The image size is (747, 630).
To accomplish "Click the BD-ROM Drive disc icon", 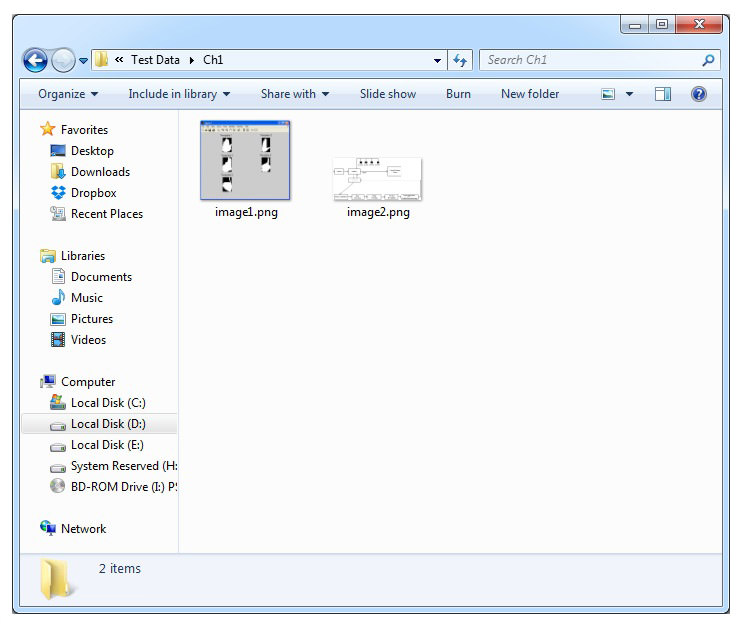I will click(x=58, y=486).
